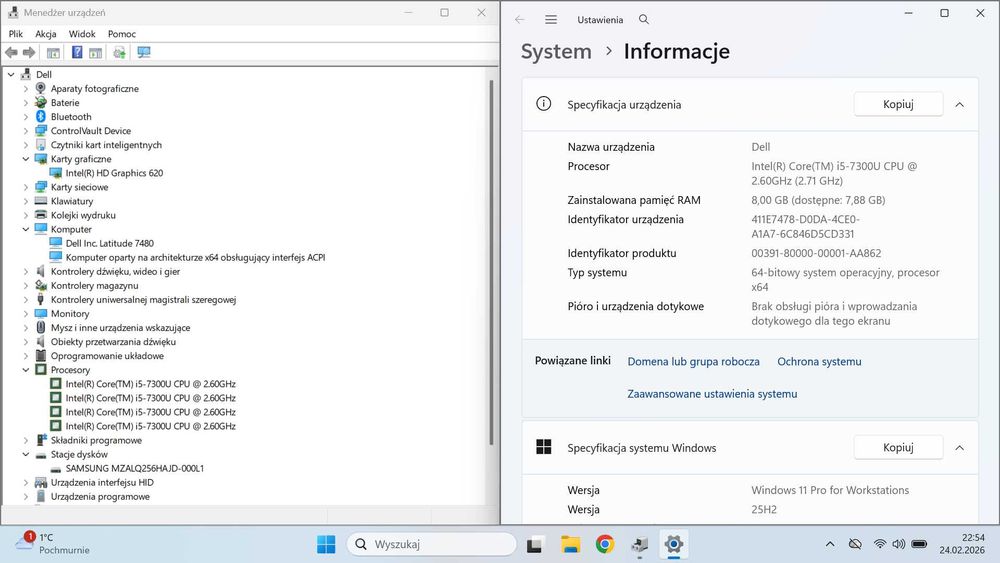Open Ochrona systemu link
The width and height of the screenshot is (1000, 563).
pos(819,362)
